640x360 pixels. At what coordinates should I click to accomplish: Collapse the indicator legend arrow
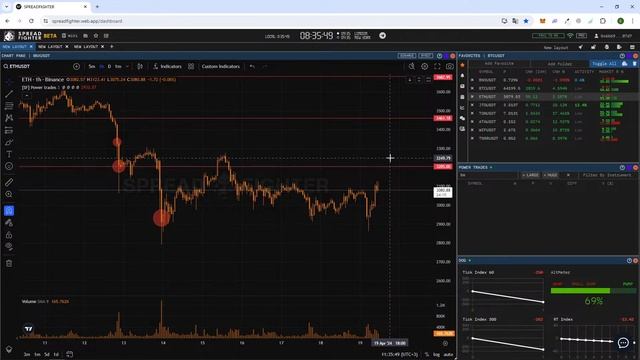(x=26, y=96)
